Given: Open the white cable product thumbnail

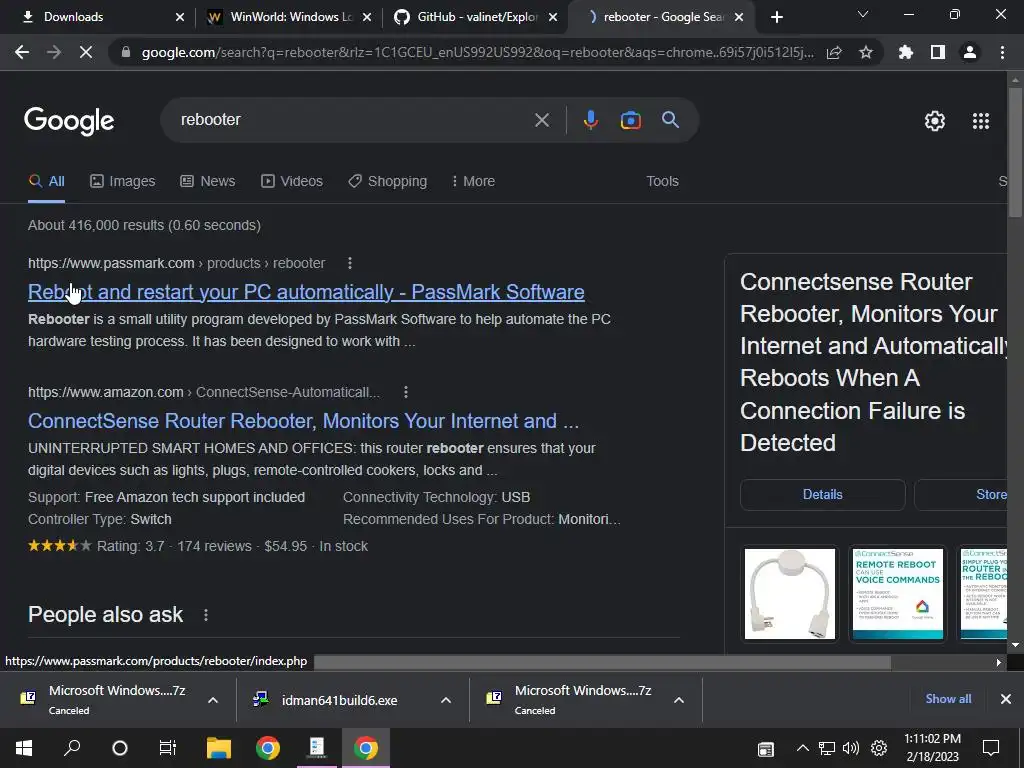Looking at the screenshot, I should click(790, 594).
